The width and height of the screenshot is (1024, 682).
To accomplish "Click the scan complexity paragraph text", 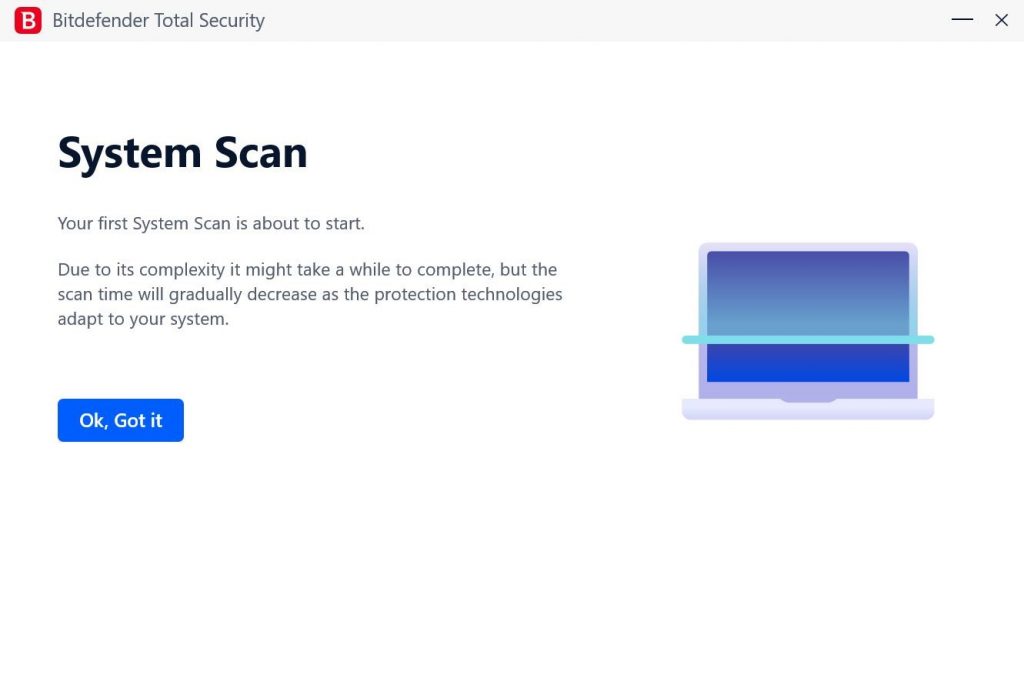I will [x=310, y=294].
